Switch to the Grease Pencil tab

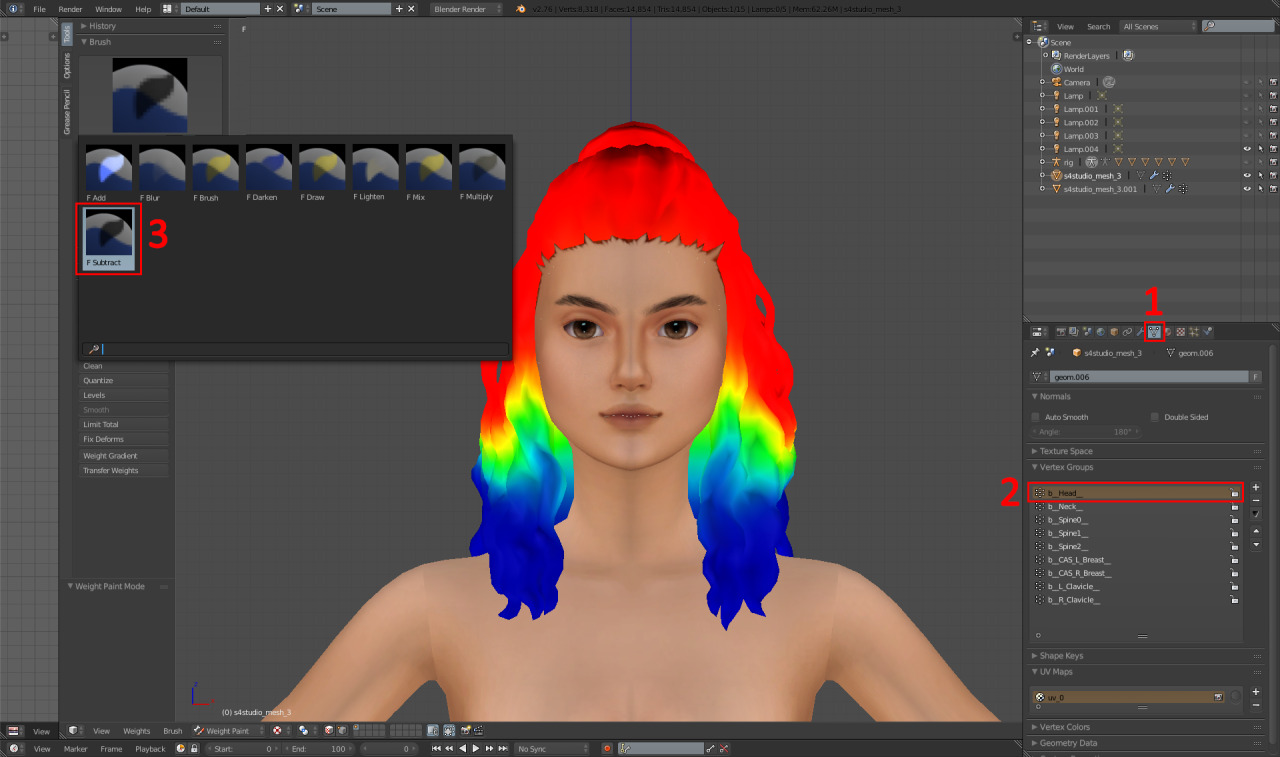(67, 112)
